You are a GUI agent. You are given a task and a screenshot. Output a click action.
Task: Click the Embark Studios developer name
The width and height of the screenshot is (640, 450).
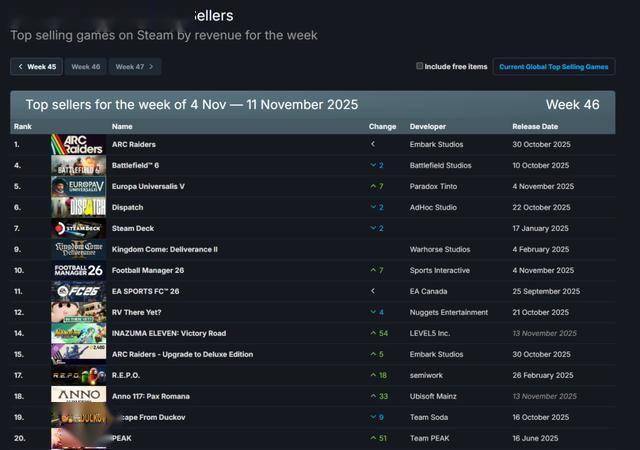[x=439, y=144]
